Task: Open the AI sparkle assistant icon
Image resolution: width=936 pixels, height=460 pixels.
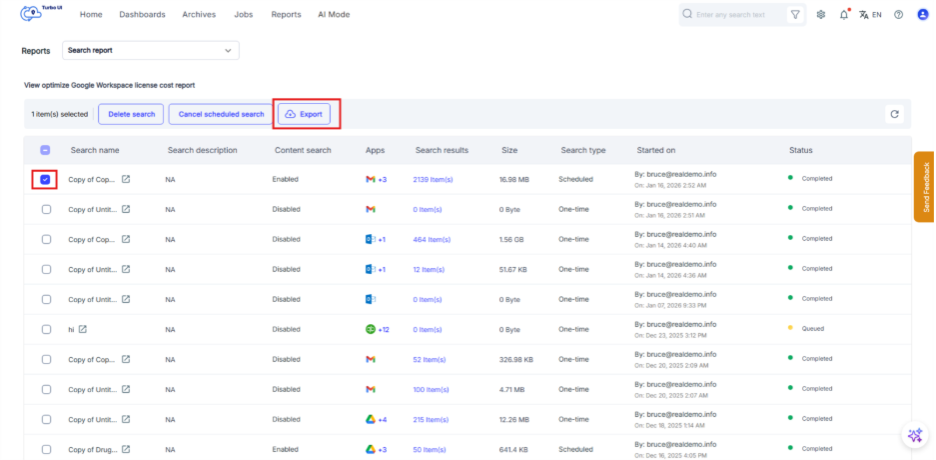Action: 914,435
